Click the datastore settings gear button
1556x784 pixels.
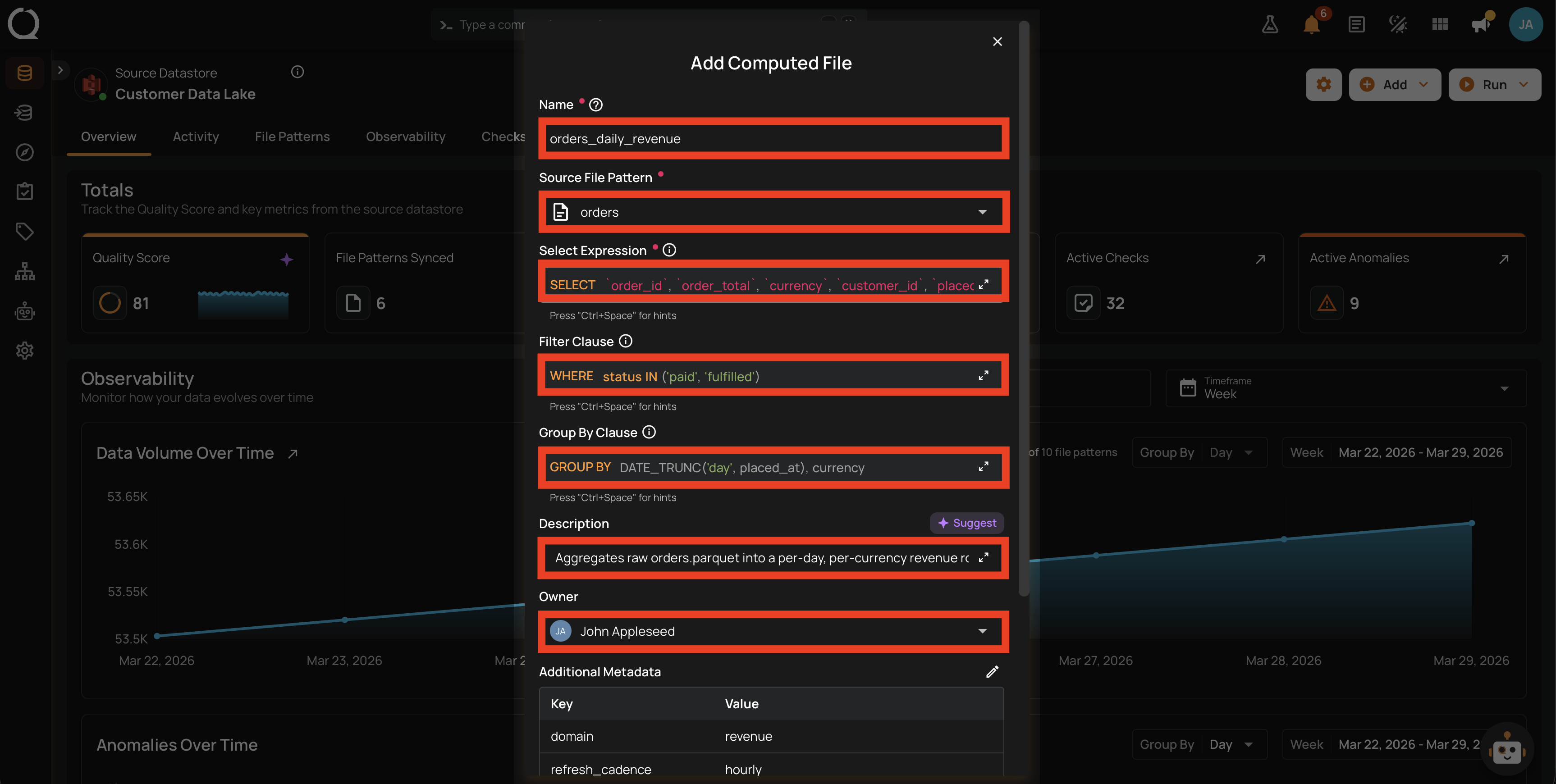[1323, 85]
